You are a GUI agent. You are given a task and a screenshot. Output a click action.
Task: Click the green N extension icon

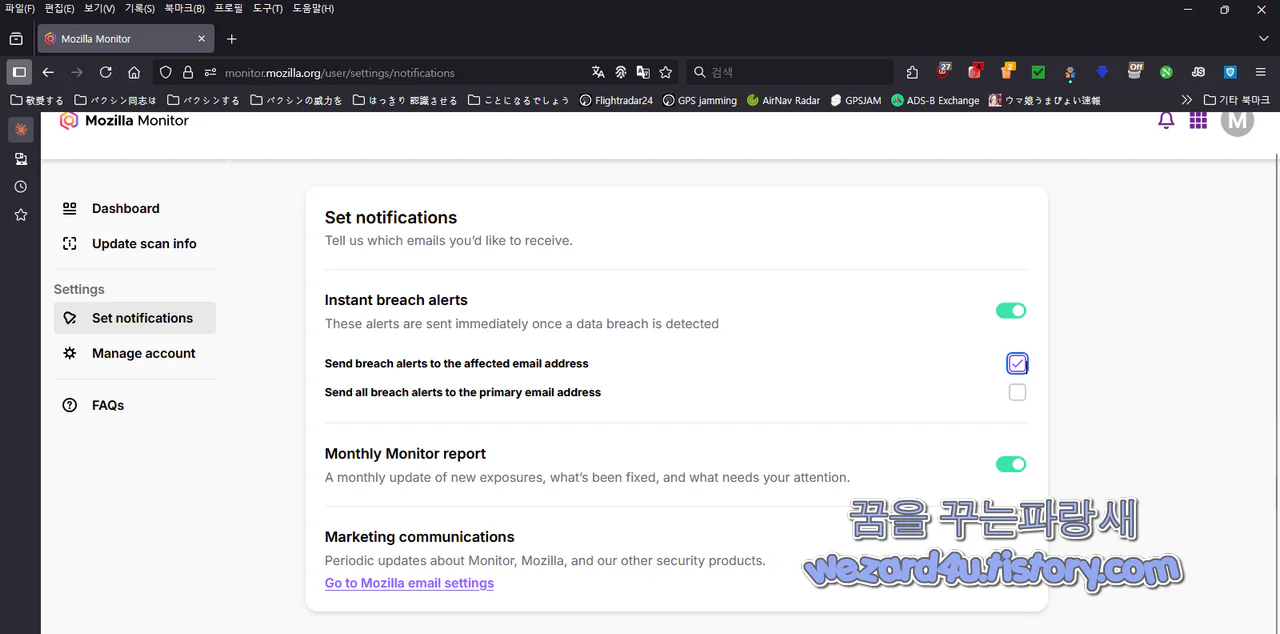coord(1166,72)
